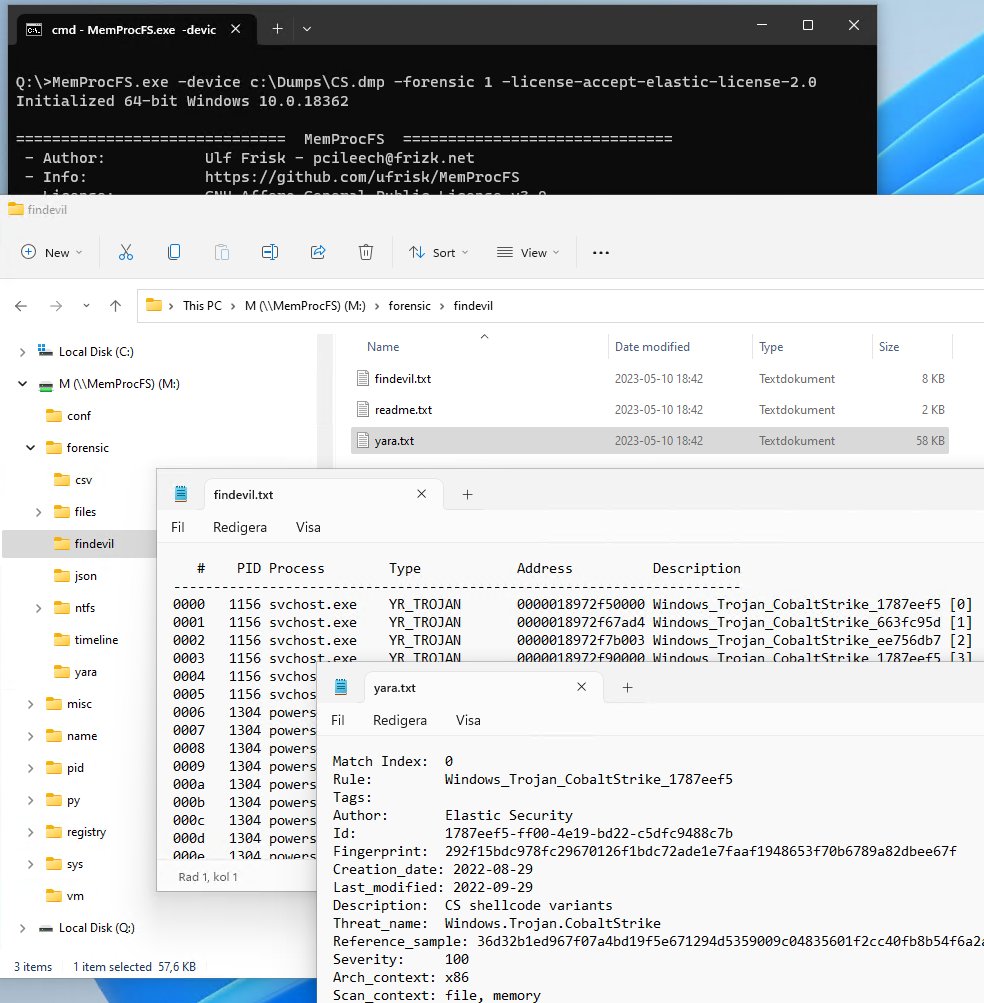Sort files by Date modified column header

pos(652,347)
